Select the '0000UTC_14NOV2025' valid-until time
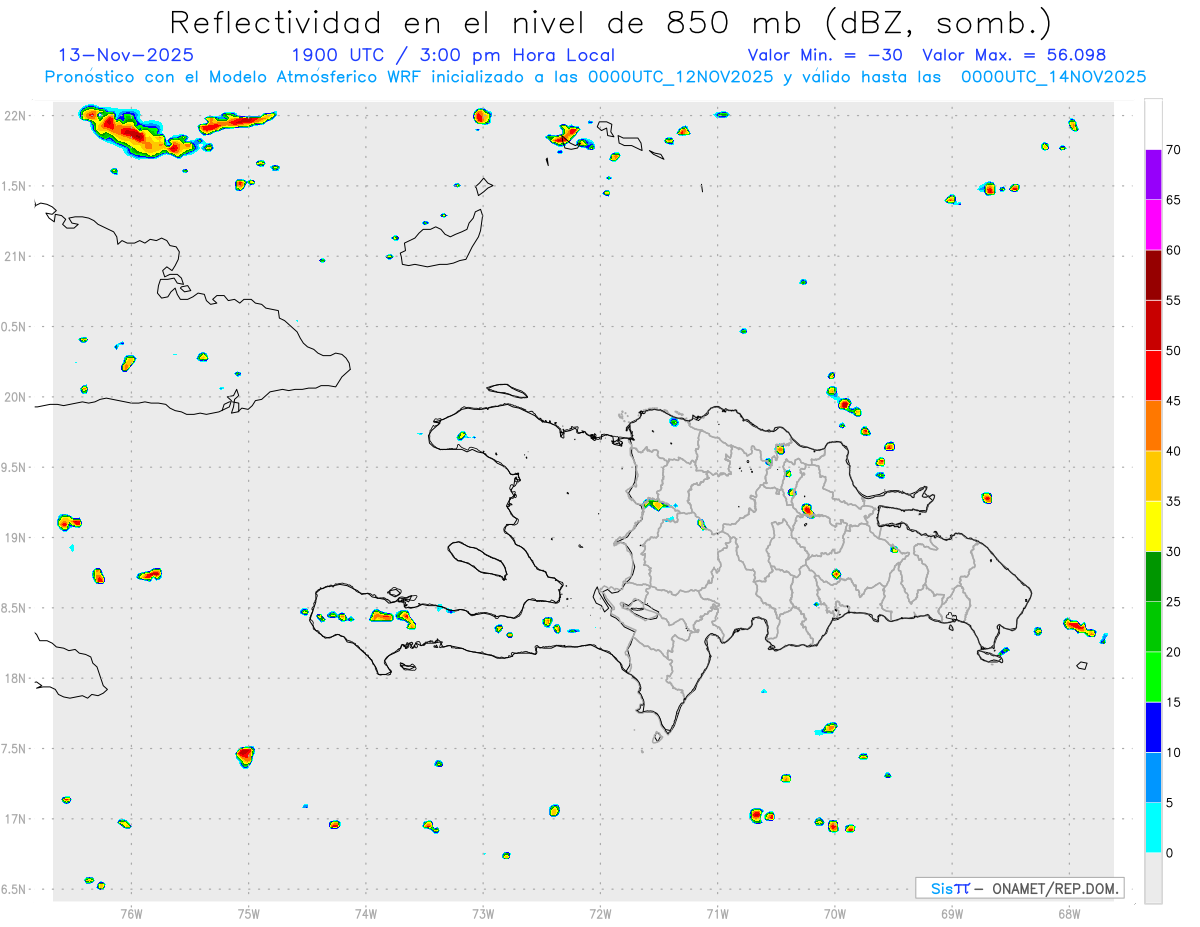This screenshot has height=927, width=1200. [1053, 77]
